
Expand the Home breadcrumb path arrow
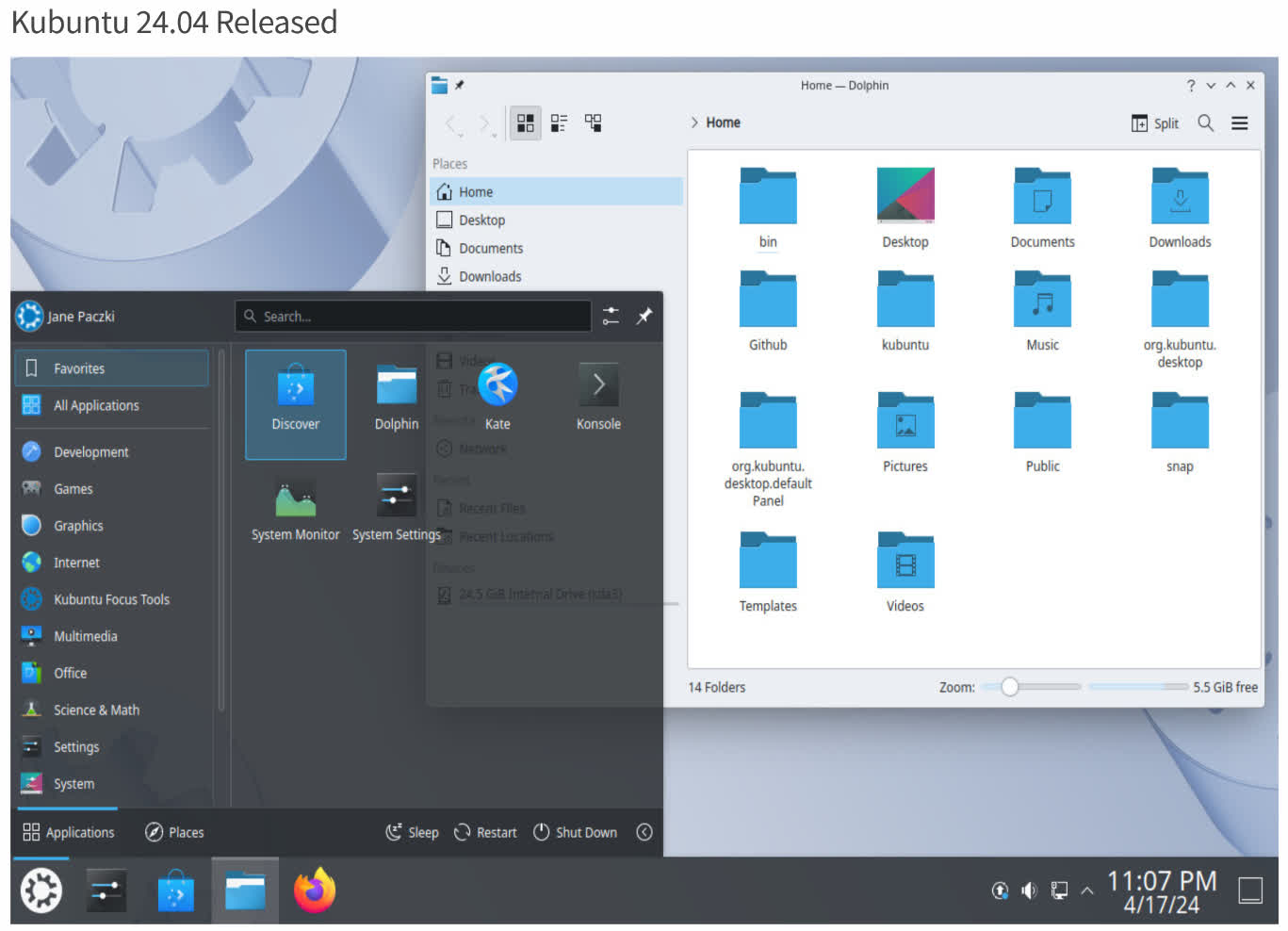coord(694,122)
